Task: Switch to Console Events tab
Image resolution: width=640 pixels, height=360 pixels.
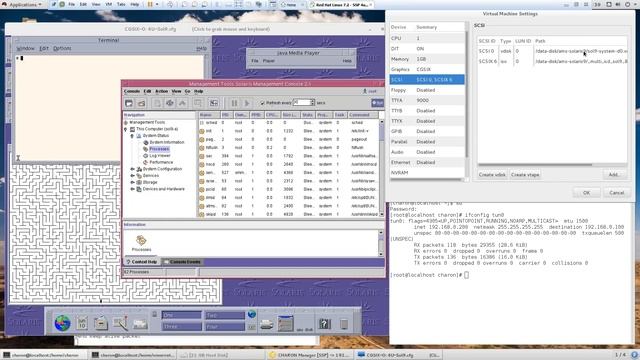Action: [x=182, y=262]
